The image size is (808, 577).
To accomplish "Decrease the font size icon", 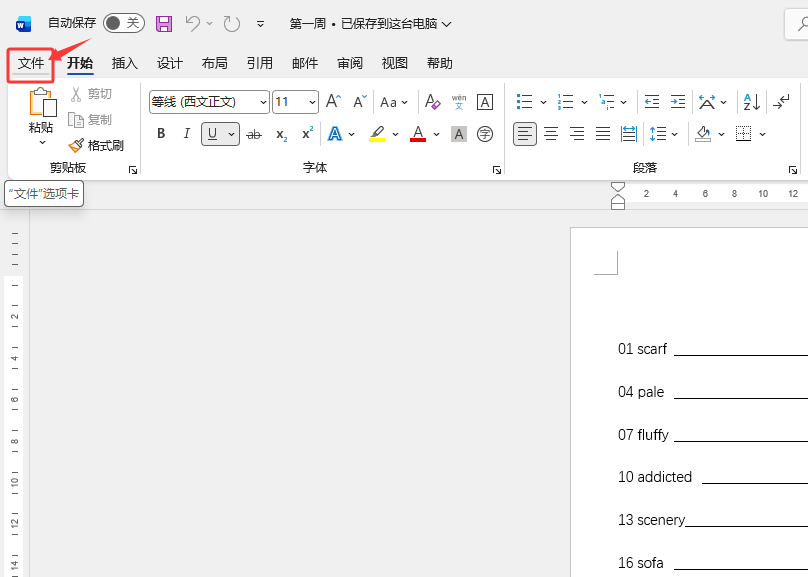I will tap(360, 102).
